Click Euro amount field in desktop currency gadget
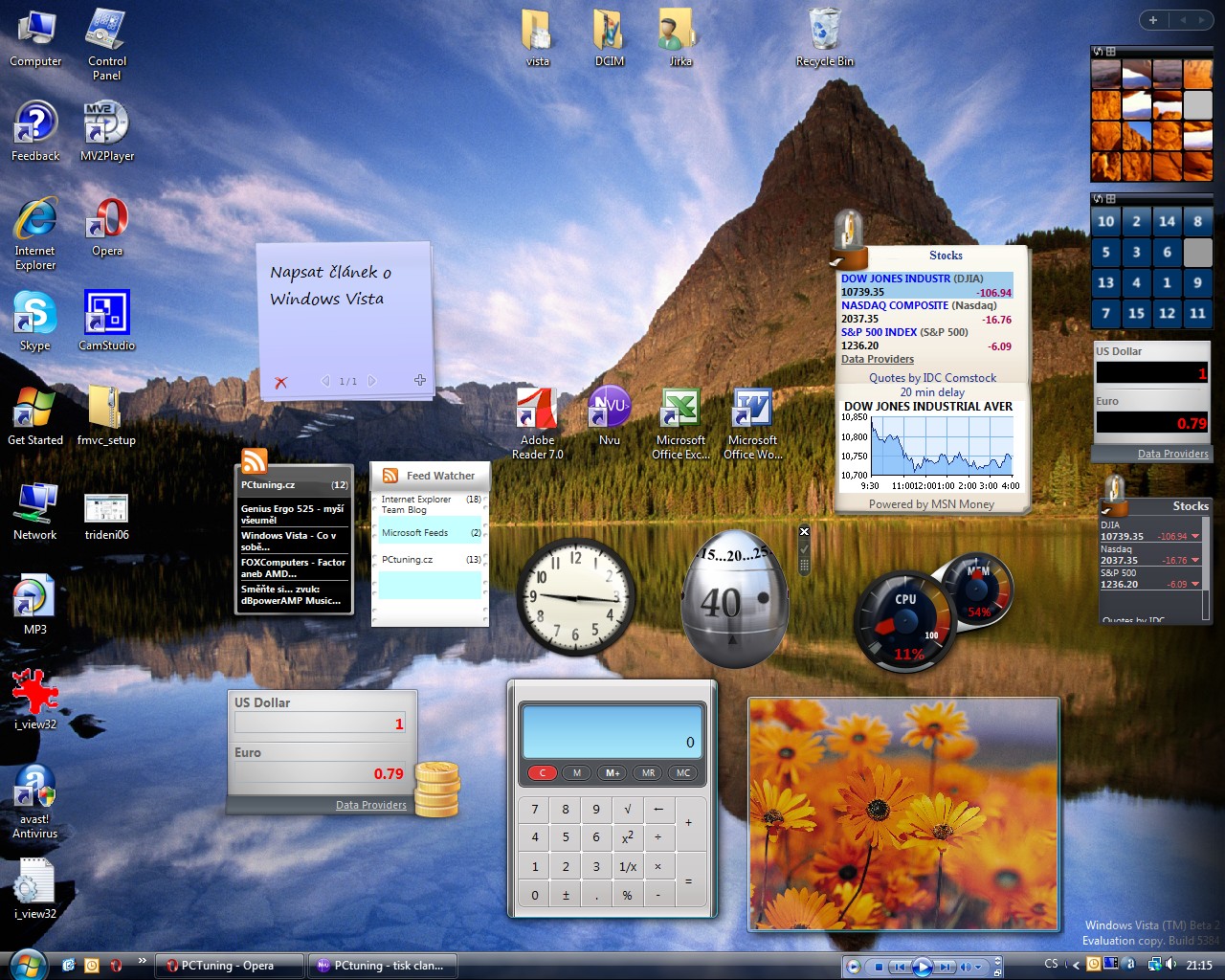Image resolution: width=1225 pixels, height=980 pixels. (x=321, y=773)
